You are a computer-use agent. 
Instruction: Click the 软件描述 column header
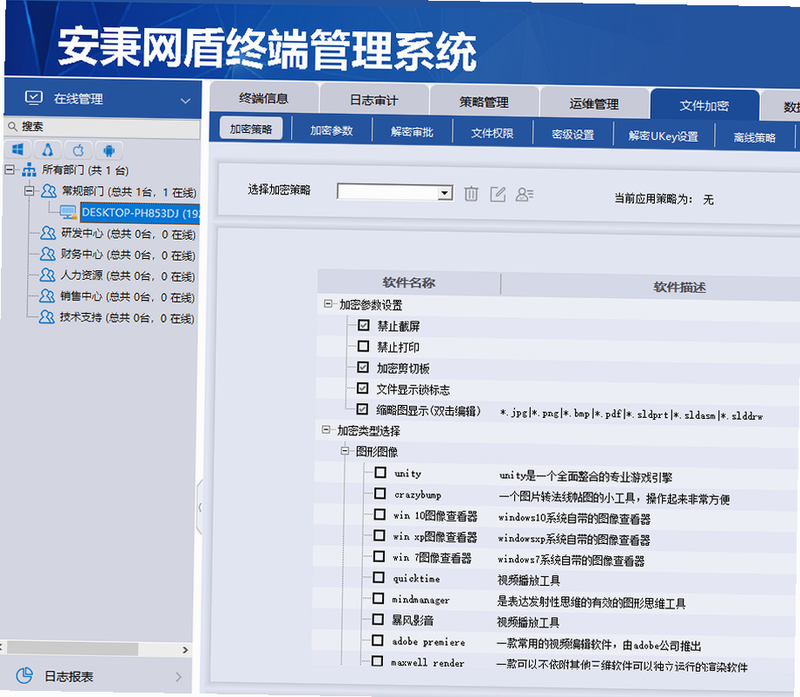[x=679, y=287]
